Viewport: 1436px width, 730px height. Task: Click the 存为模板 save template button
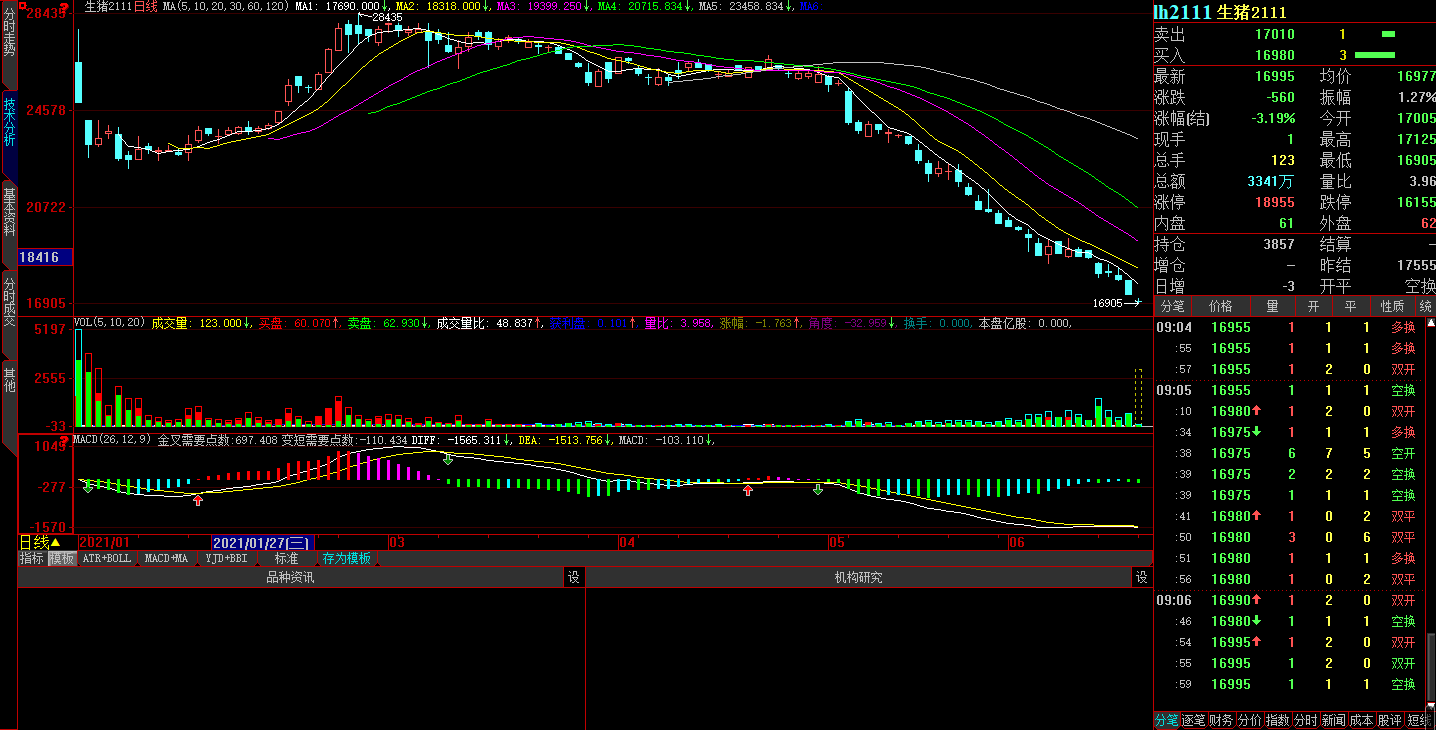346,558
